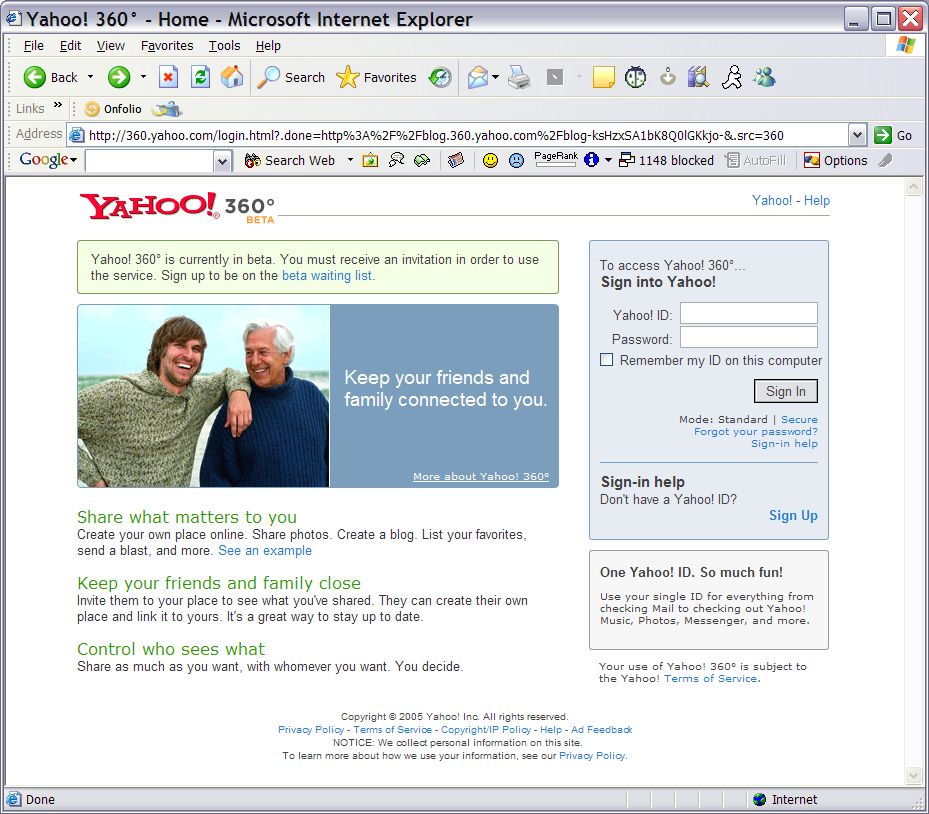Screen dimensions: 929x814
Task: Click the Refresh page icon
Action: (200, 77)
